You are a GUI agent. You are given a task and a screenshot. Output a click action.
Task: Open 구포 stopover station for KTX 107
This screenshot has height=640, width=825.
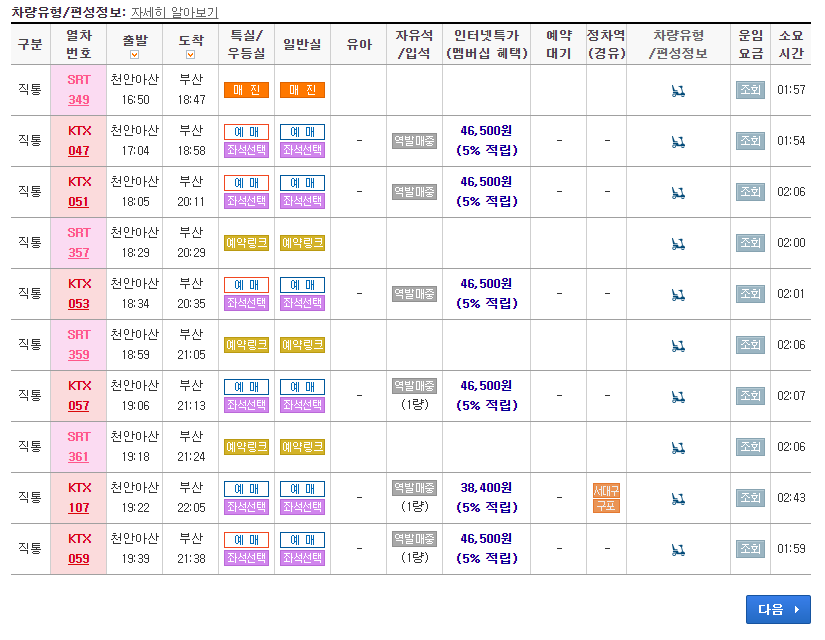tap(606, 506)
